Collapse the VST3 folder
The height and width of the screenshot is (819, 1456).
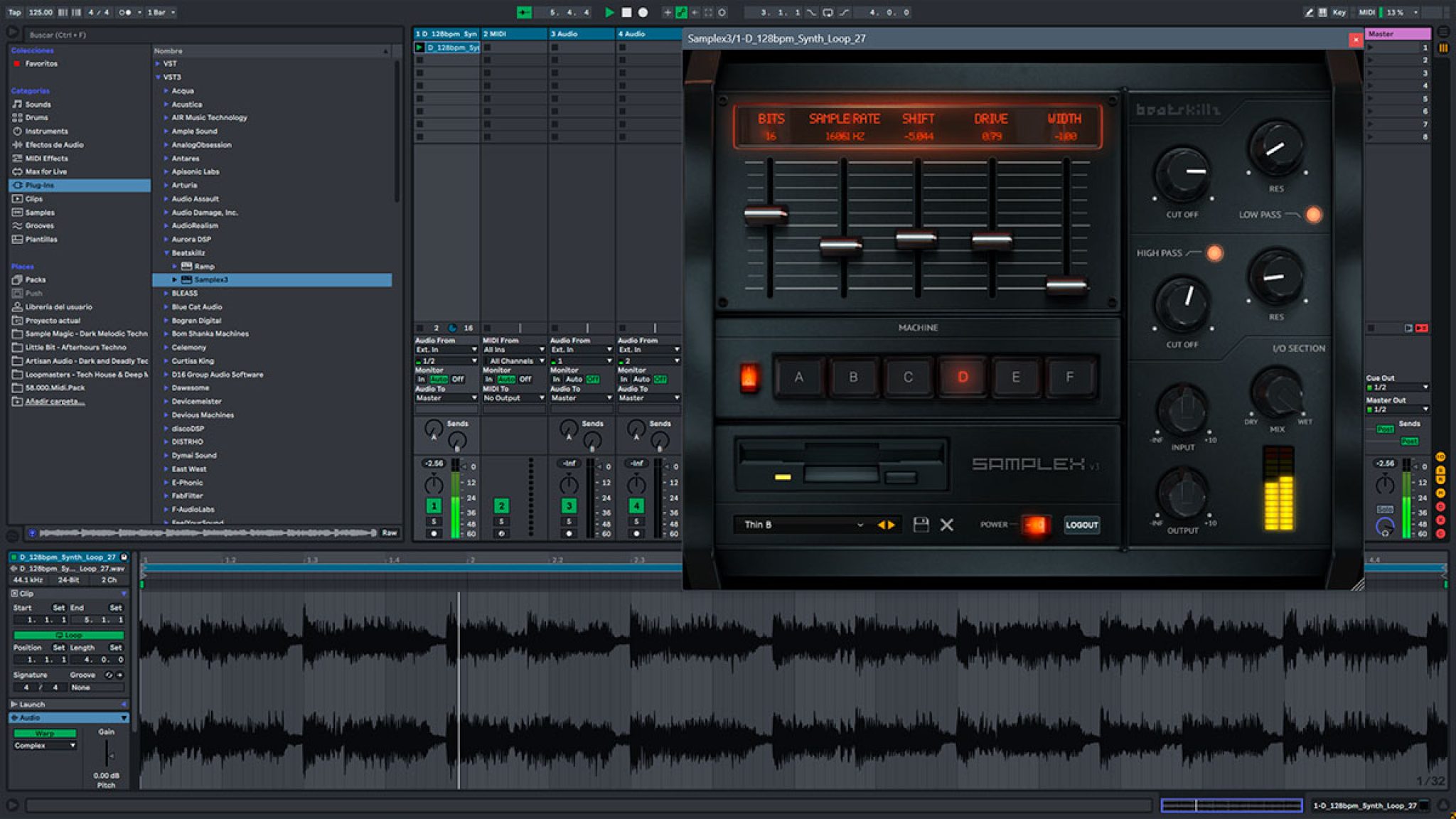158,77
